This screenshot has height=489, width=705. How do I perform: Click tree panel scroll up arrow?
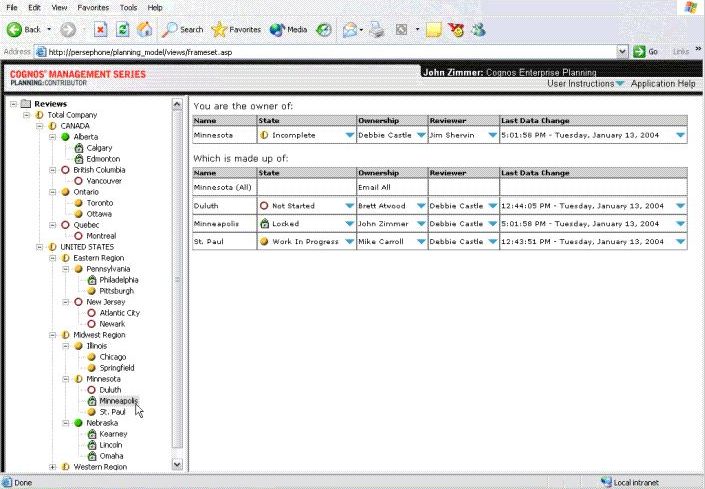177,104
